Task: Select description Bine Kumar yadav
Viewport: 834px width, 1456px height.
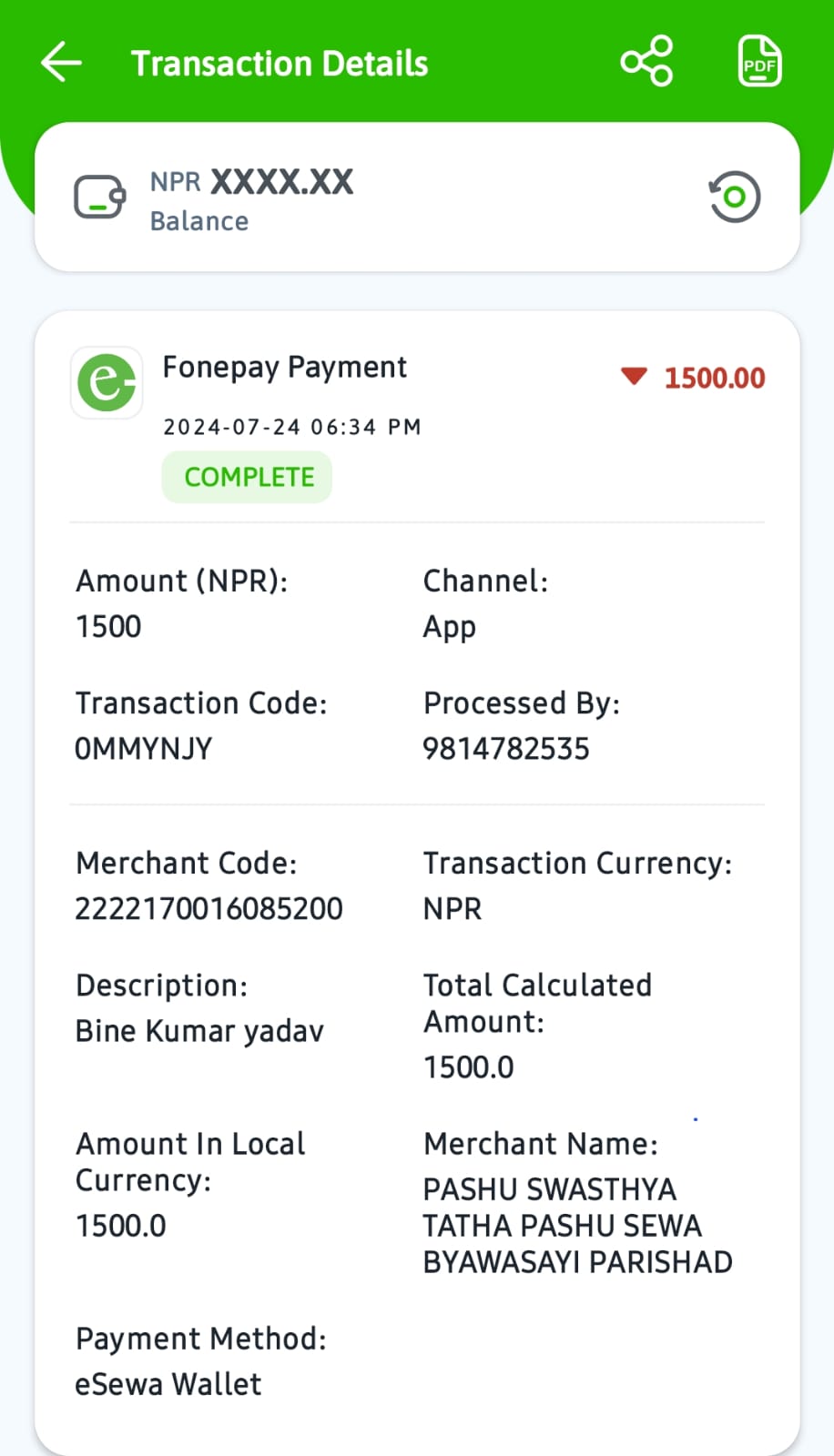Action: (199, 1031)
